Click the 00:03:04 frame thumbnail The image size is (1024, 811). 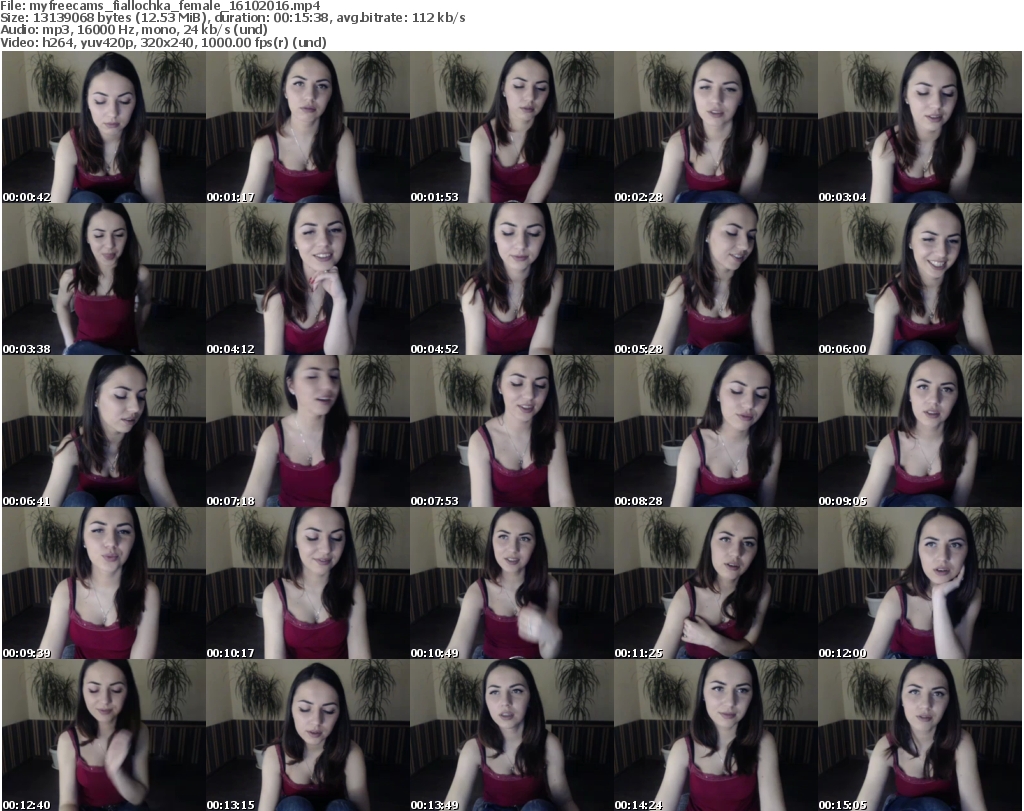[x=919, y=128]
